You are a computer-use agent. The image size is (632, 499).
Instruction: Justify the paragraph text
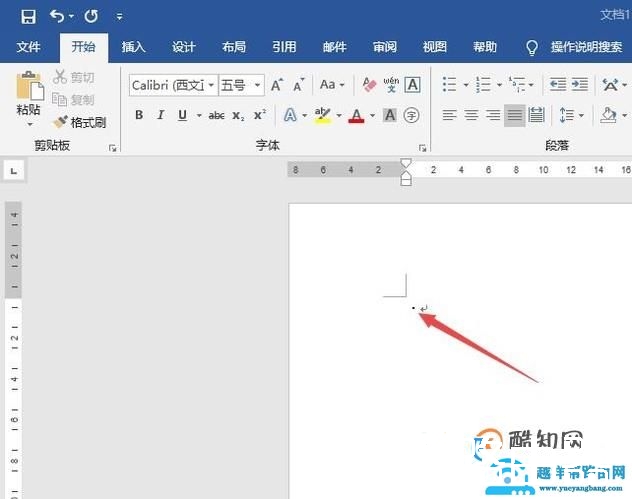[515, 115]
